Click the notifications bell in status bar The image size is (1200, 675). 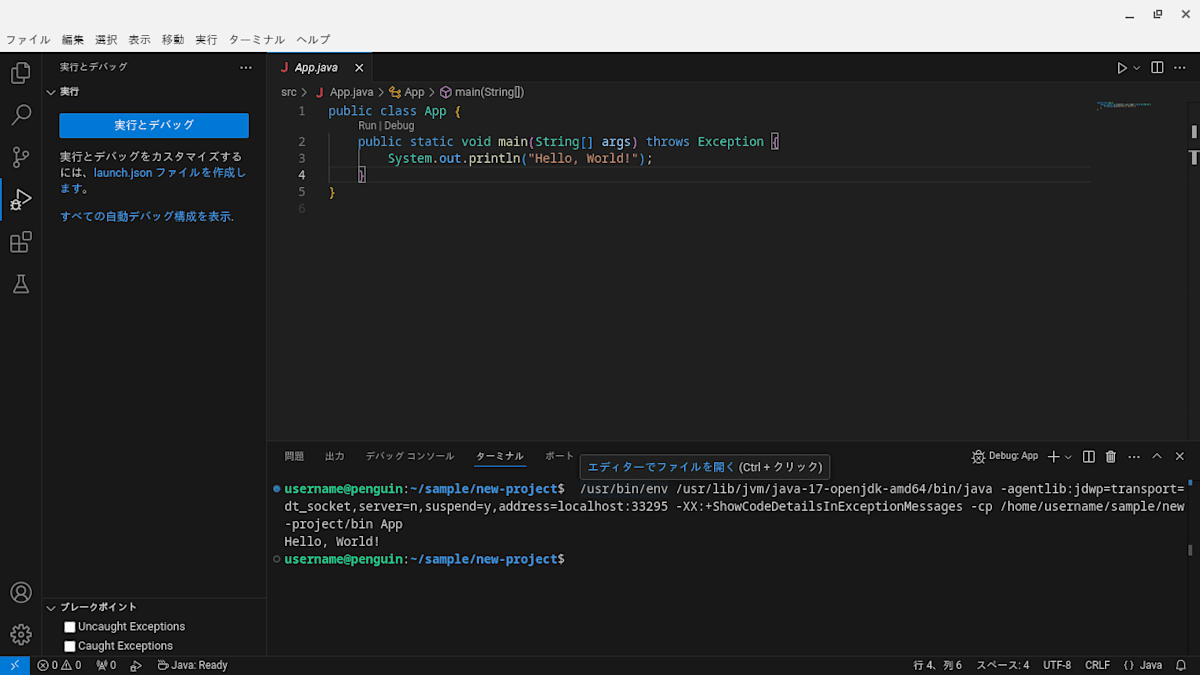point(1182,665)
